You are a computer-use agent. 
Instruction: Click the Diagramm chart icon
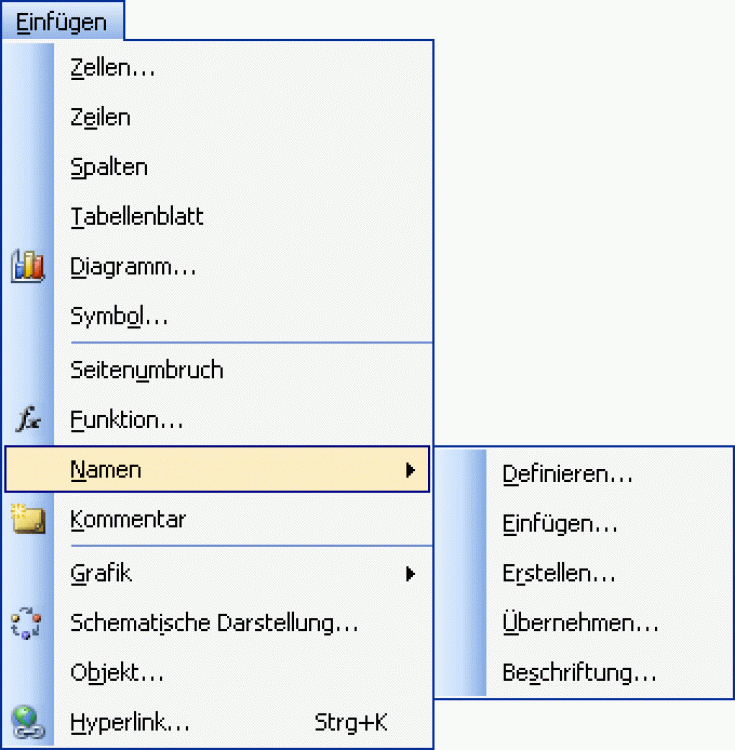pyautogui.click(x=28, y=267)
